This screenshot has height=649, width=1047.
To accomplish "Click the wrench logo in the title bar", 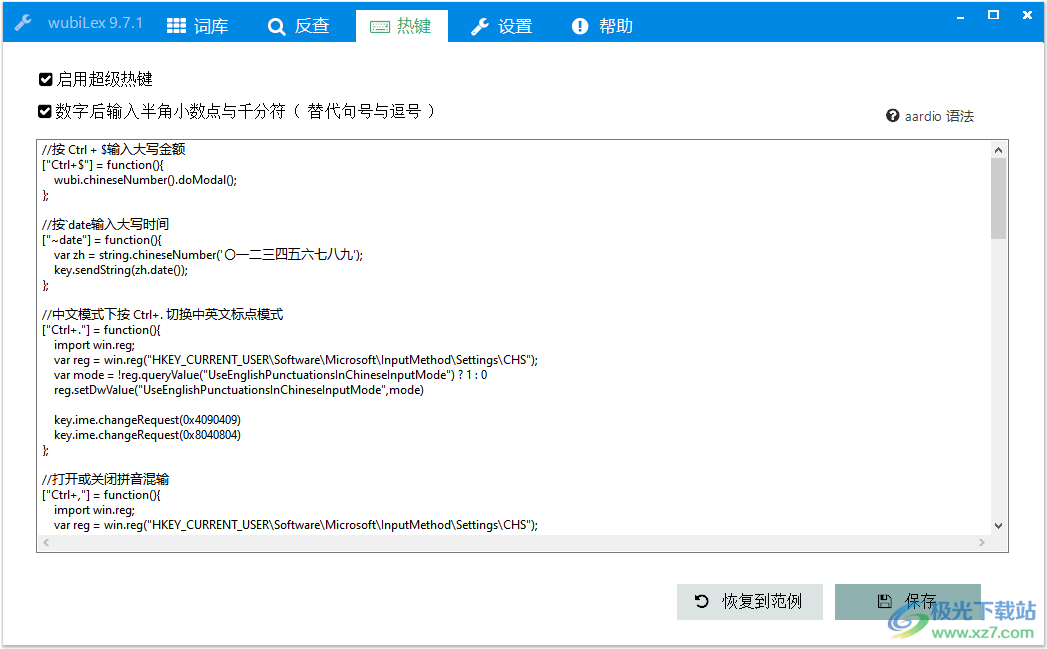I will [x=23, y=21].
